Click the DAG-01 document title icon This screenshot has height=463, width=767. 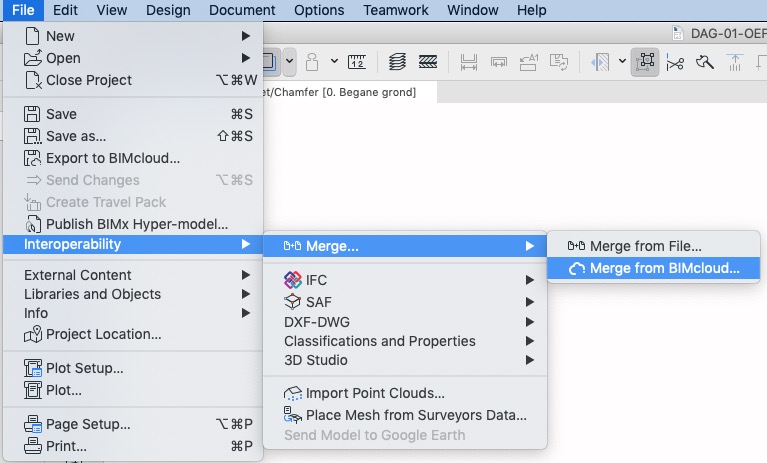pos(678,33)
